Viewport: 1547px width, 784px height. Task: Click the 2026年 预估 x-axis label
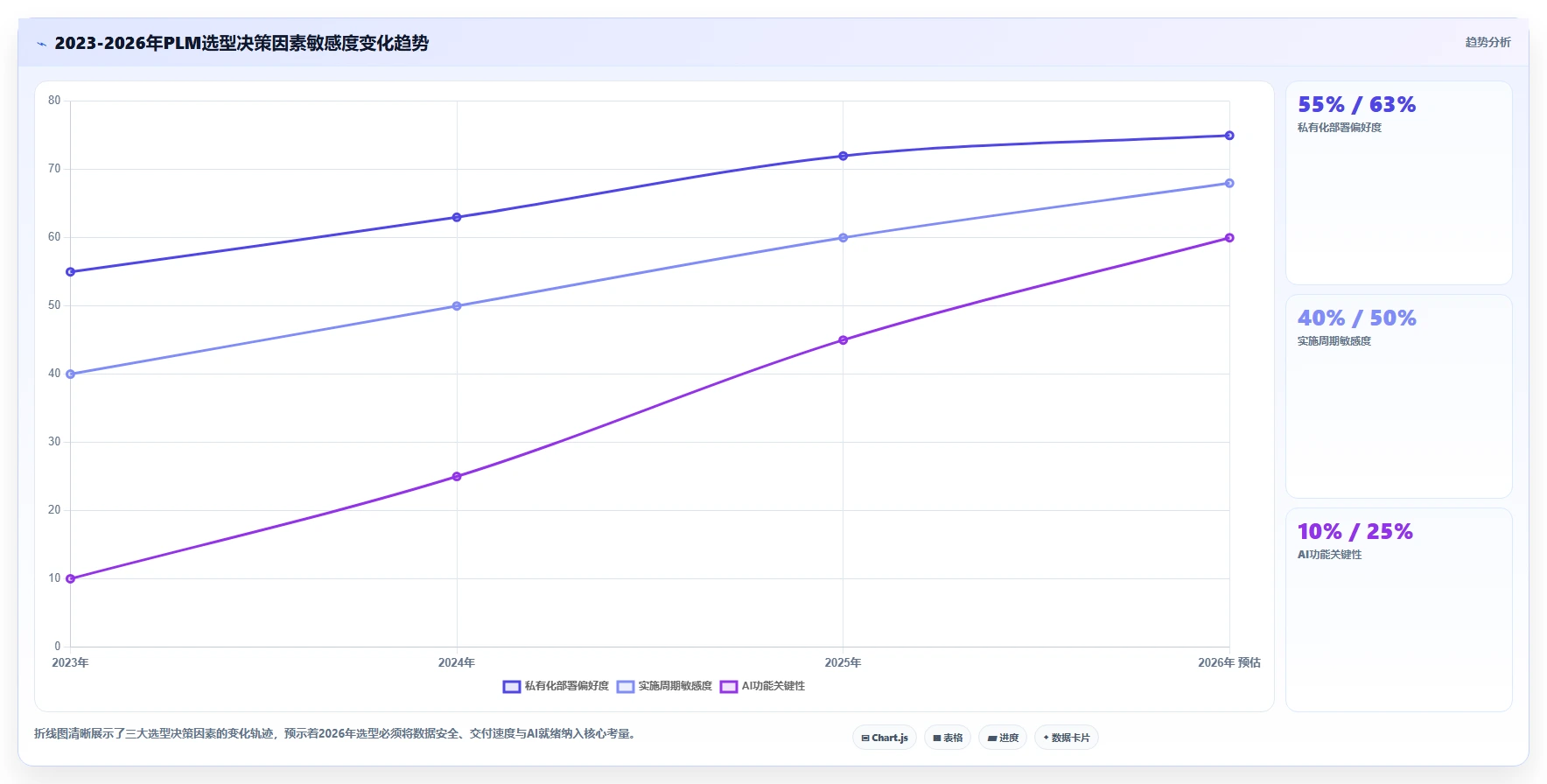[1229, 662]
